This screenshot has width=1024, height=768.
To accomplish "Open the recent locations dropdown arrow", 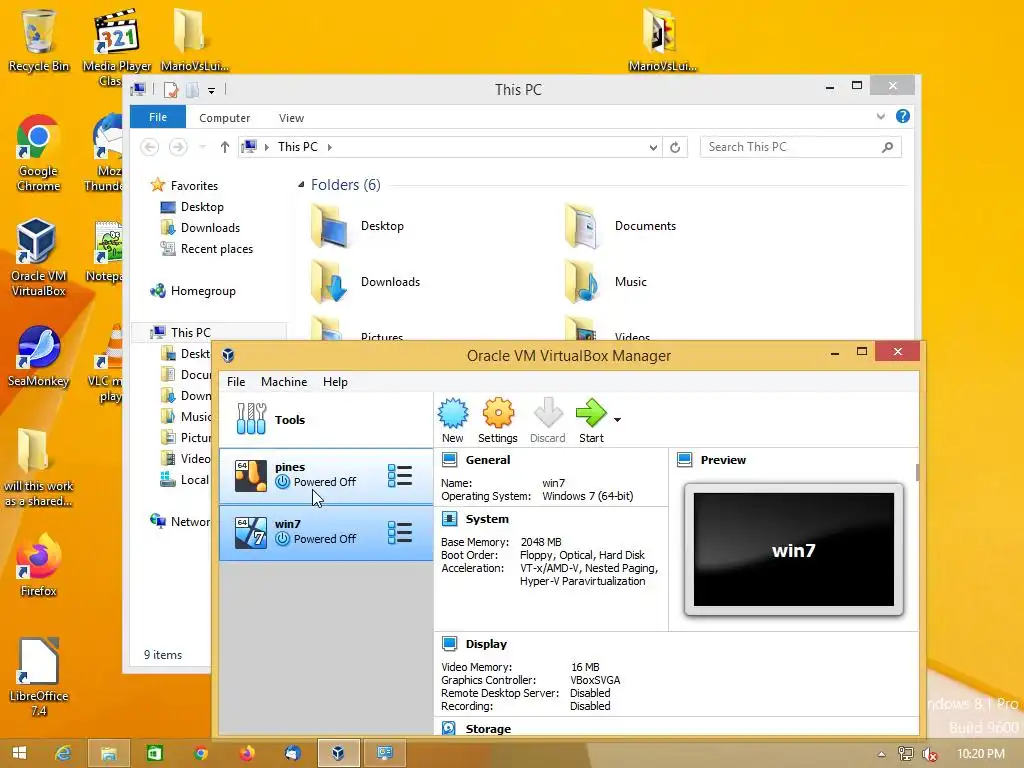I will 202,147.
